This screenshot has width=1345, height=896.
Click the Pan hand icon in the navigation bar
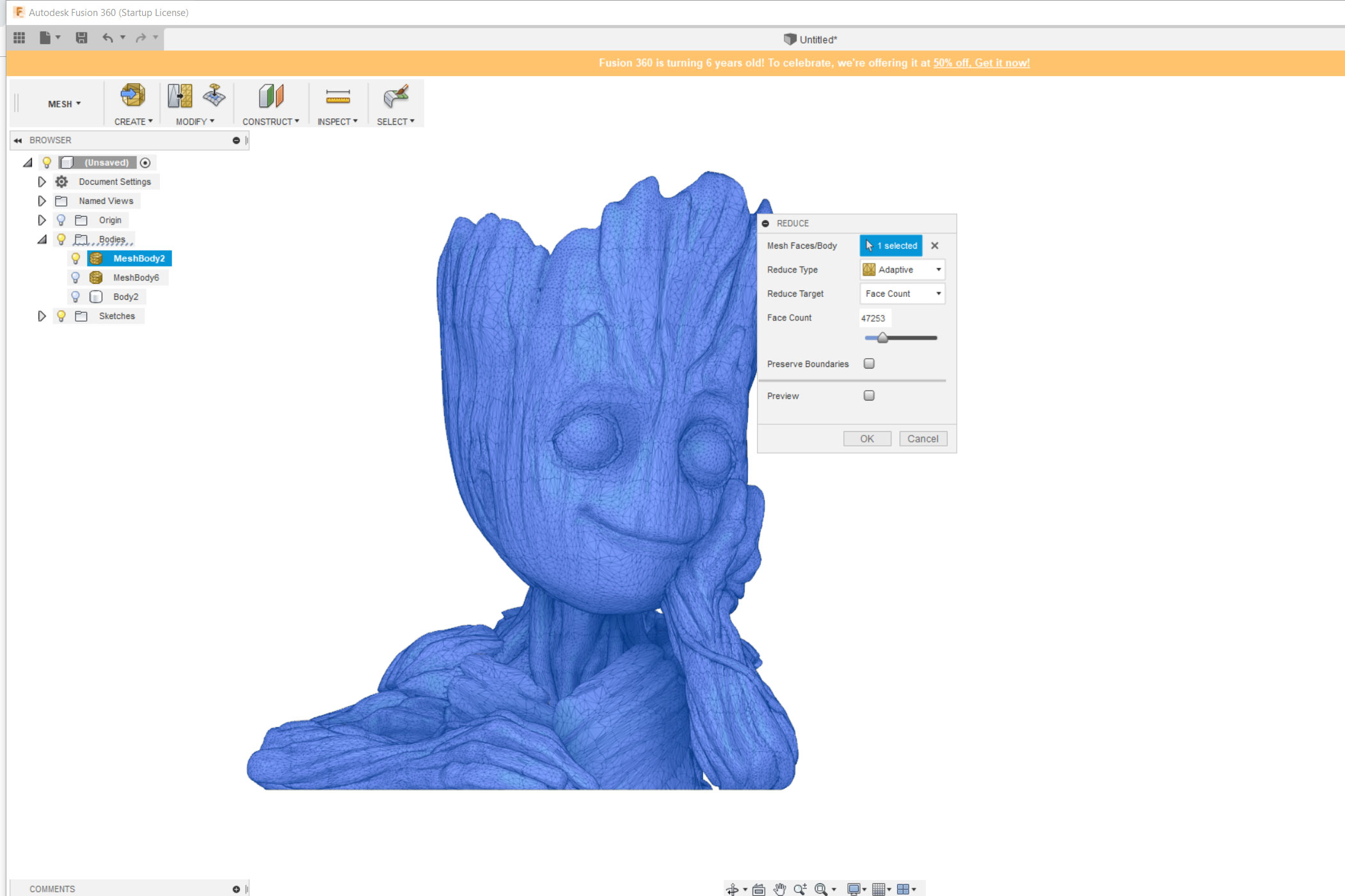pyautogui.click(x=779, y=889)
